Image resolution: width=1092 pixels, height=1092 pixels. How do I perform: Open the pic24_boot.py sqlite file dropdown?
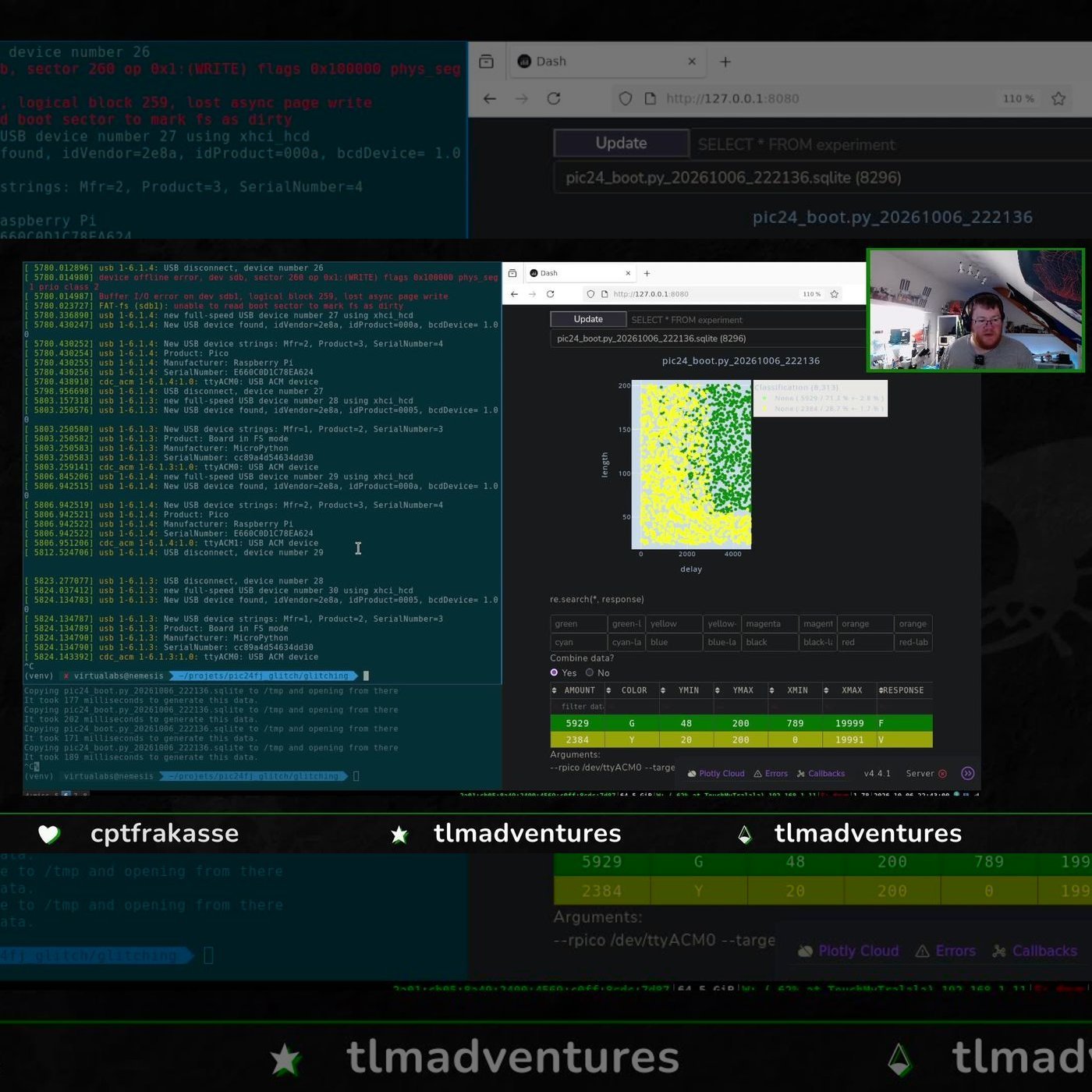click(707, 339)
